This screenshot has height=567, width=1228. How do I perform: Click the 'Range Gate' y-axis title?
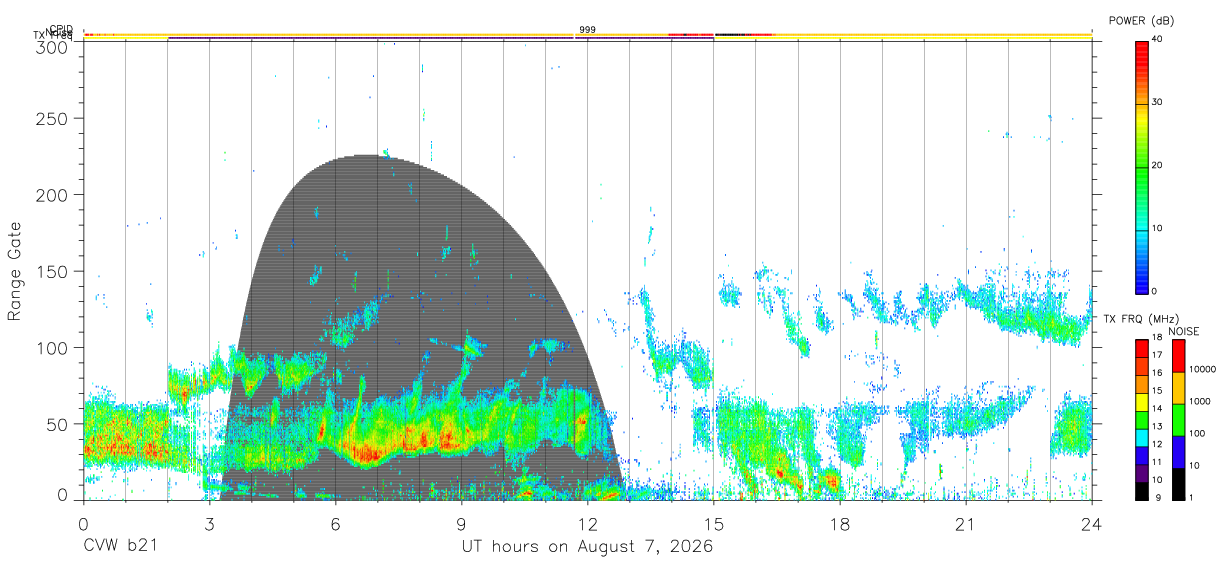15,271
